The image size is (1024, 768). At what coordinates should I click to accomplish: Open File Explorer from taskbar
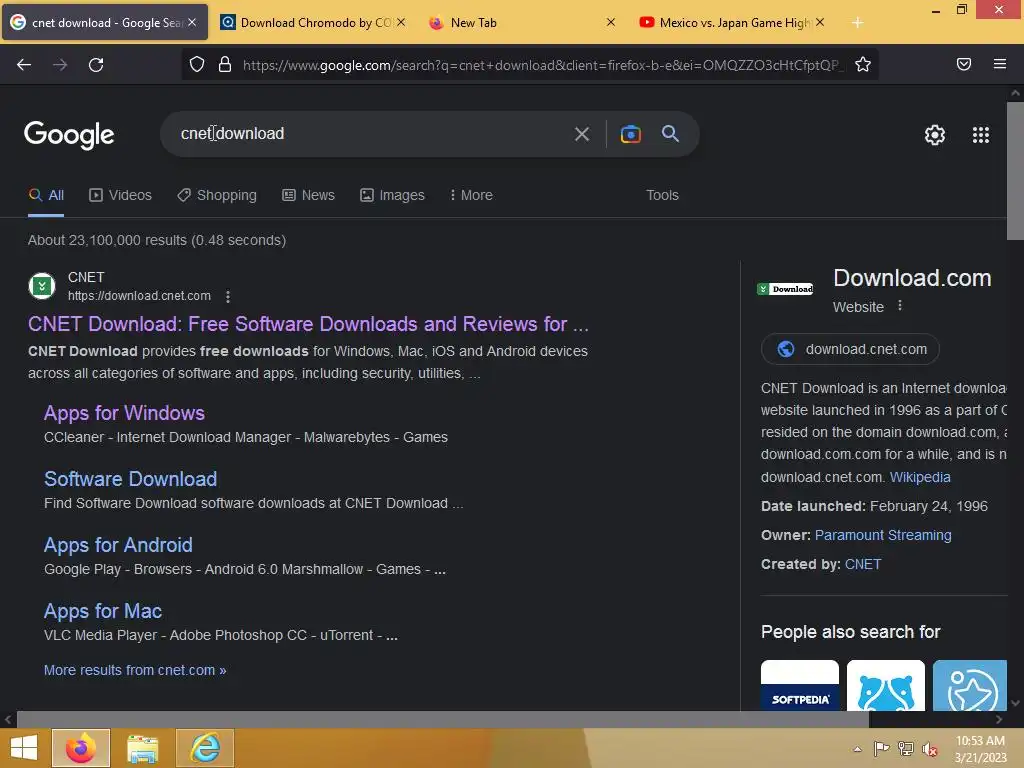click(x=142, y=748)
